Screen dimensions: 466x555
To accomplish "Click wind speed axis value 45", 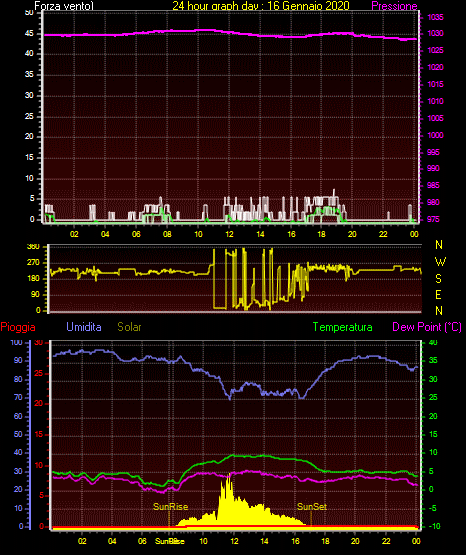I will pos(29,34).
